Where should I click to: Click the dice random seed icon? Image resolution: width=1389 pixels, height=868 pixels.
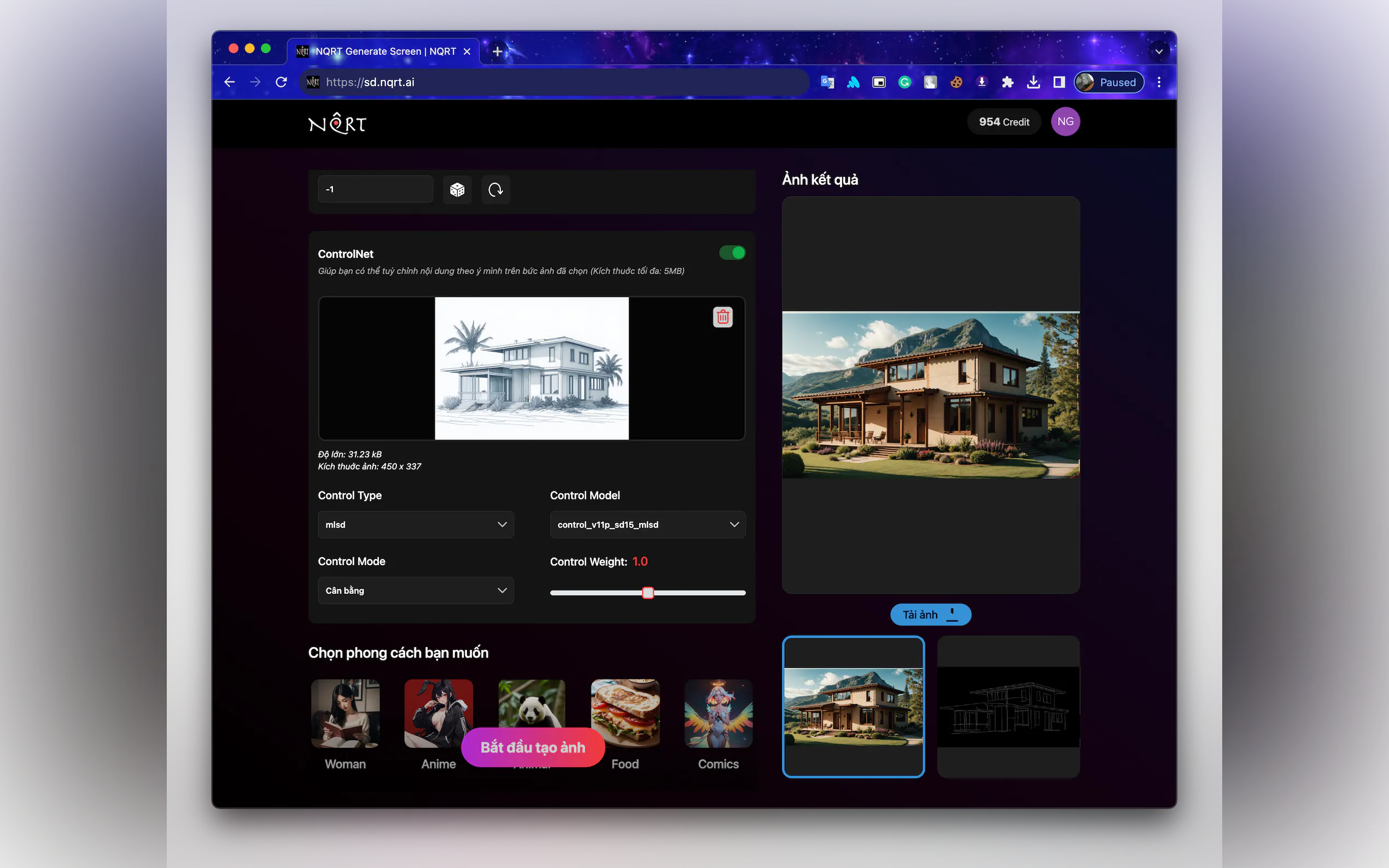point(457,190)
